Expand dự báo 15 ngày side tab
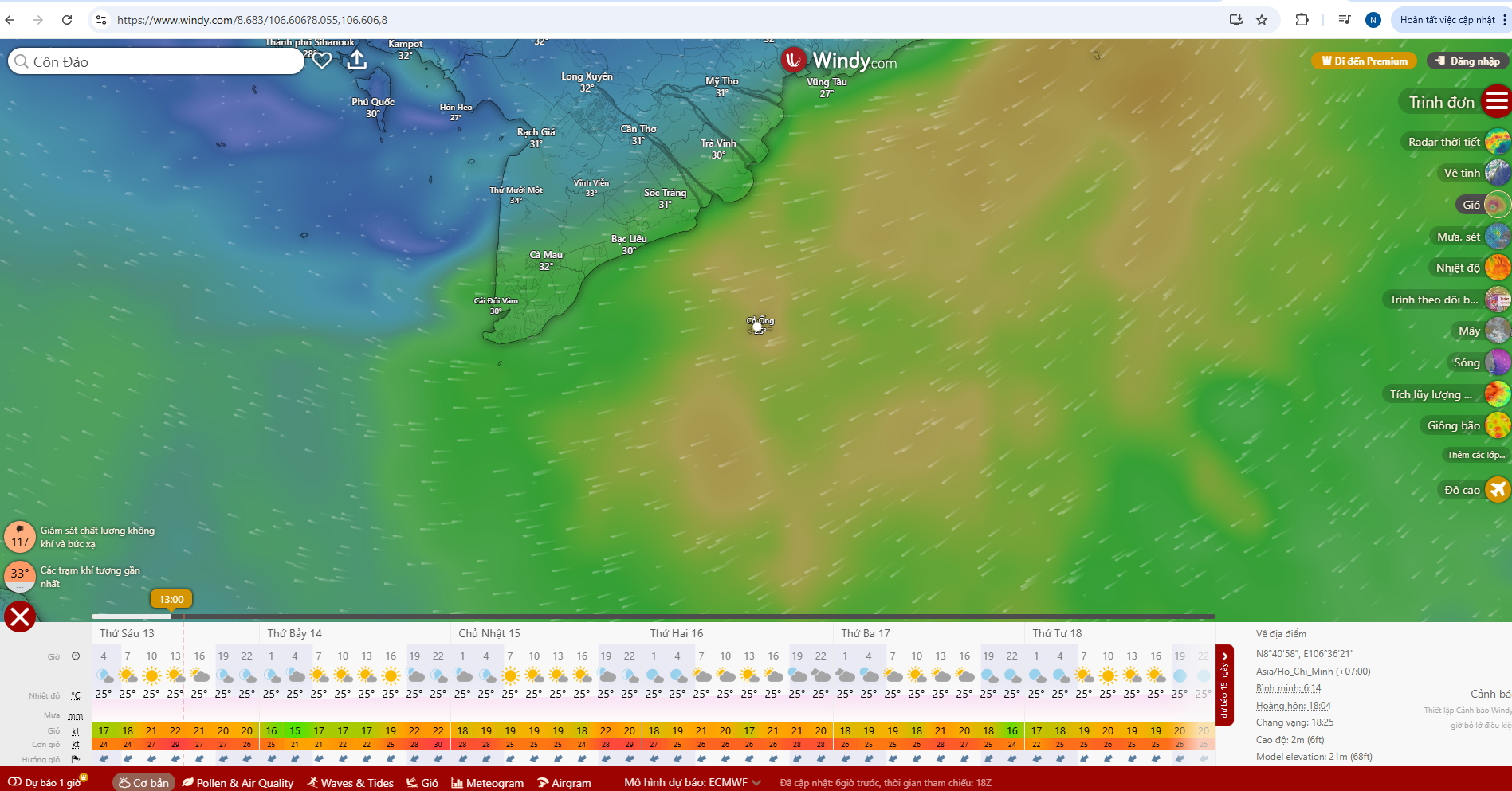The width and height of the screenshot is (1512, 791). point(1224,685)
